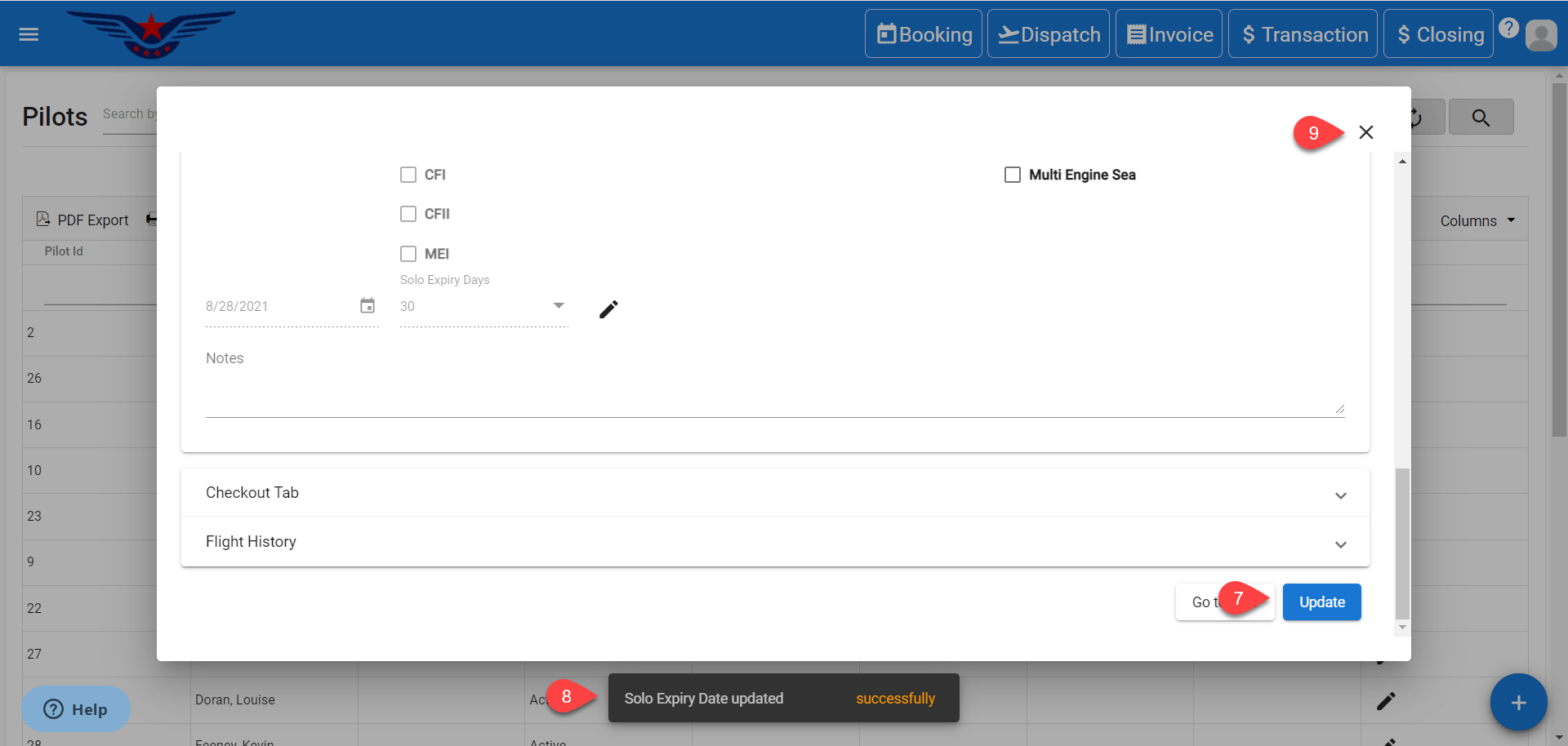
Task: Open the Booking menu
Action: click(x=924, y=34)
